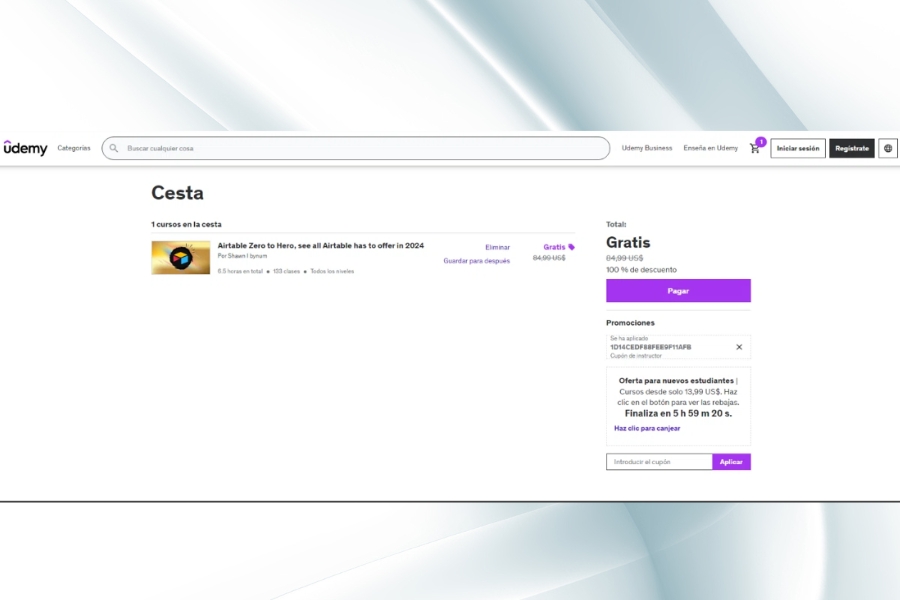
Task: Click Haz clic para canjear link
Action: point(647,428)
